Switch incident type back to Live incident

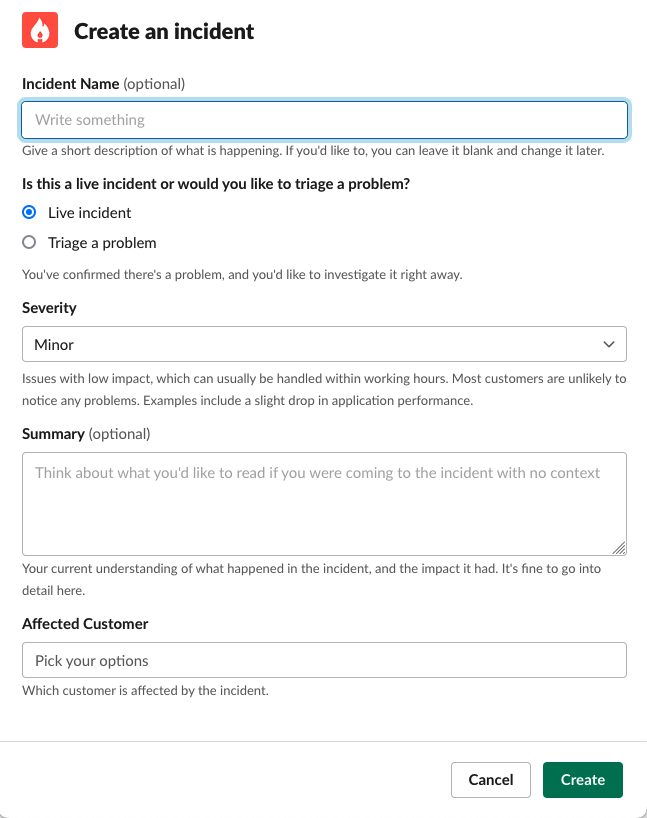pos(29,212)
